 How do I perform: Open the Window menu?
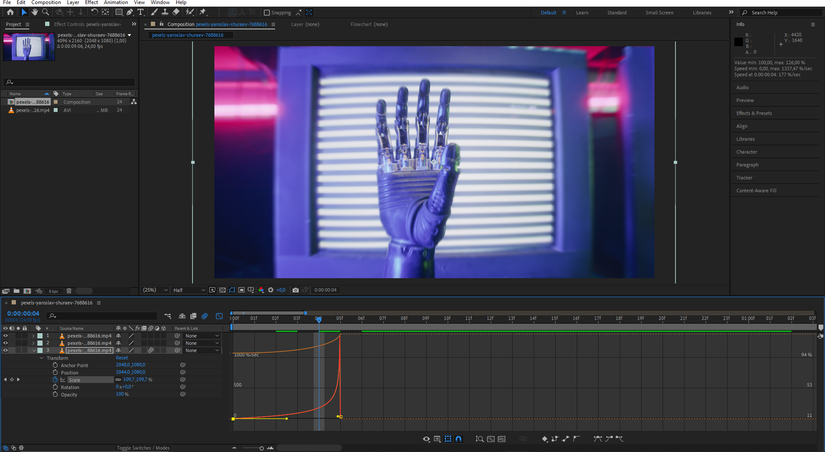click(160, 3)
